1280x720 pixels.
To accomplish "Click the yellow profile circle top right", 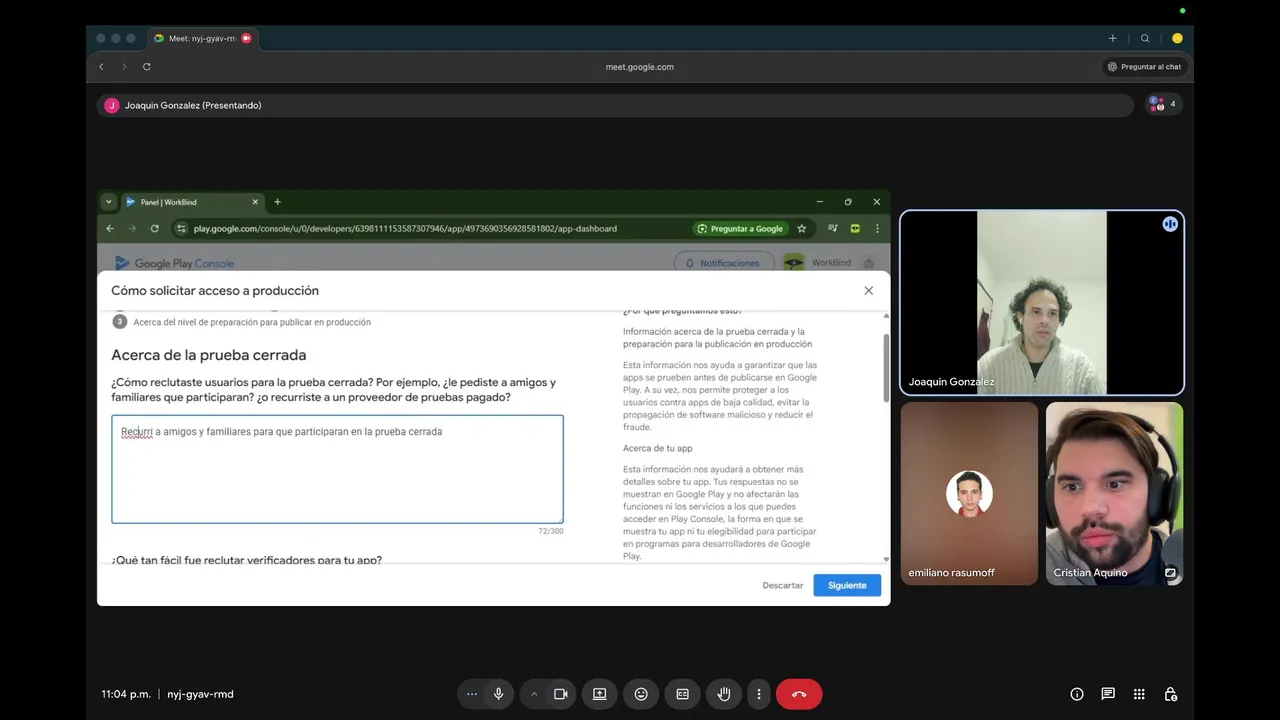I will tap(1177, 38).
